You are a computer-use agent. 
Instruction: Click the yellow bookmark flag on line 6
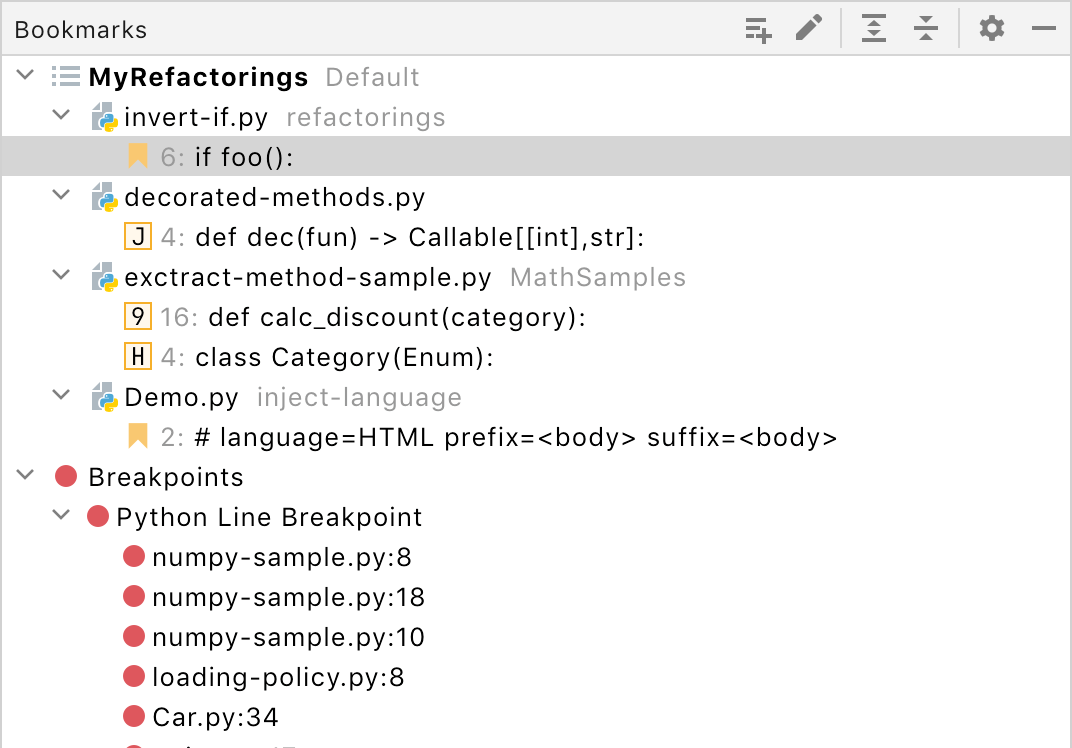(139, 156)
